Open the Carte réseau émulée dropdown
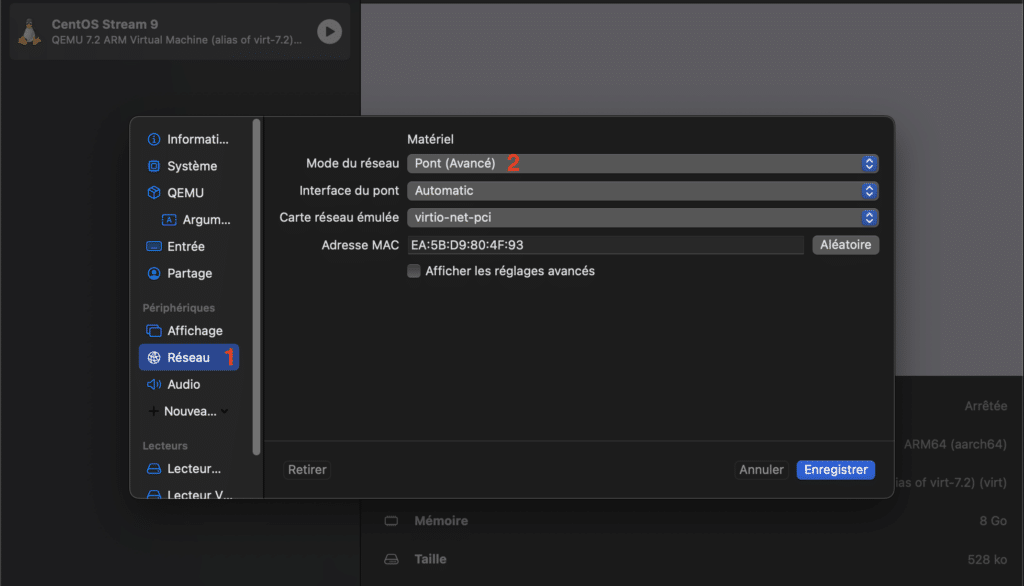This screenshot has width=1024, height=586. click(x=643, y=218)
